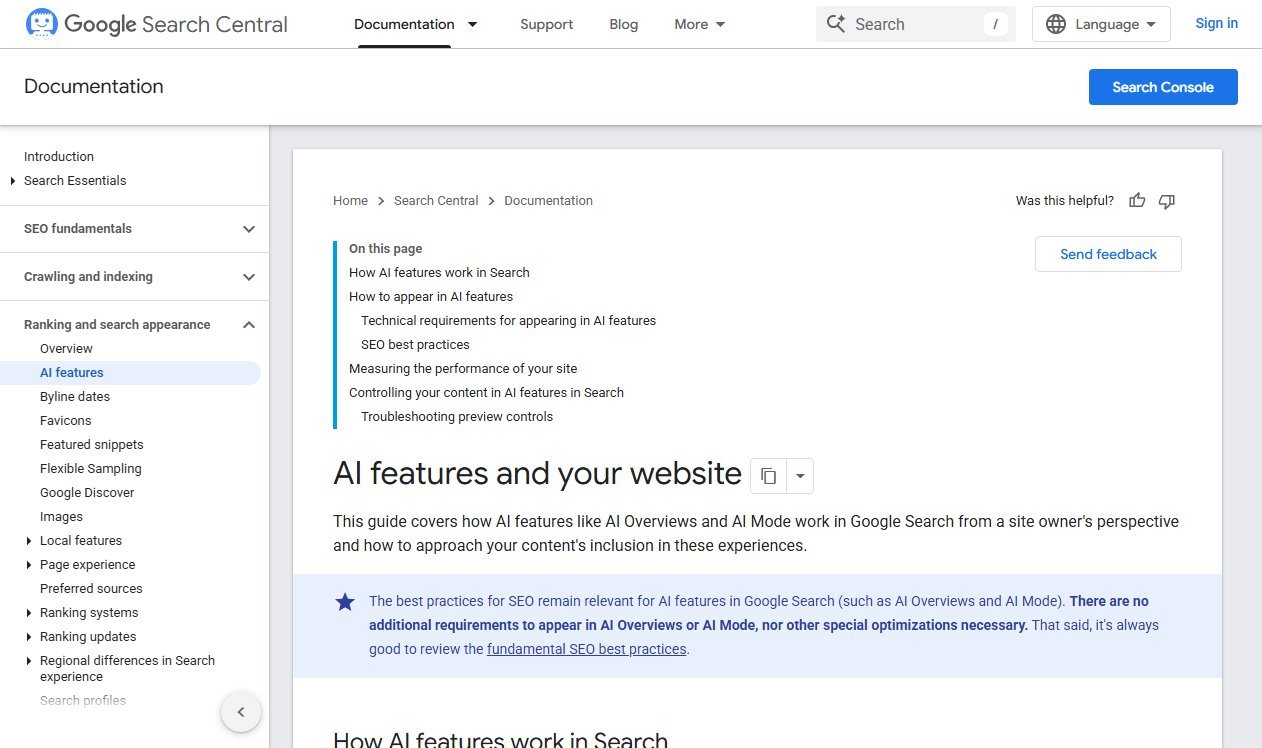Open the More menu
The image size is (1262, 748).
tap(700, 24)
